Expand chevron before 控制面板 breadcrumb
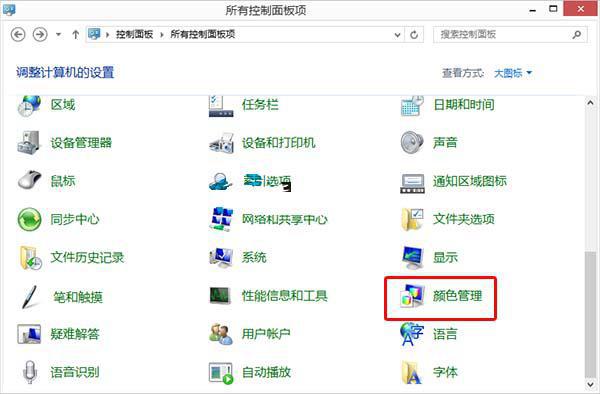Image resolution: width=600 pixels, height=394 pixels. tap(108, 35)
